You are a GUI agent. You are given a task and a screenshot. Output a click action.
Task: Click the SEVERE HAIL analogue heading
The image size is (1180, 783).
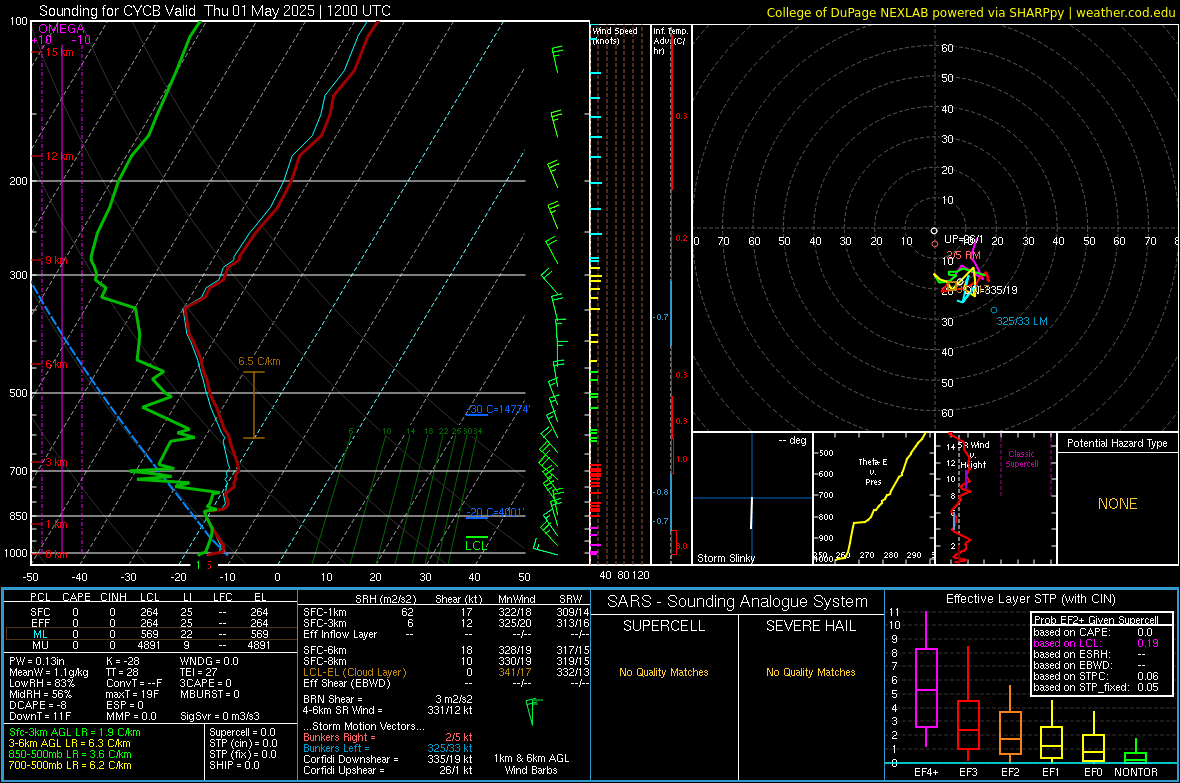[x=810, y=626]
